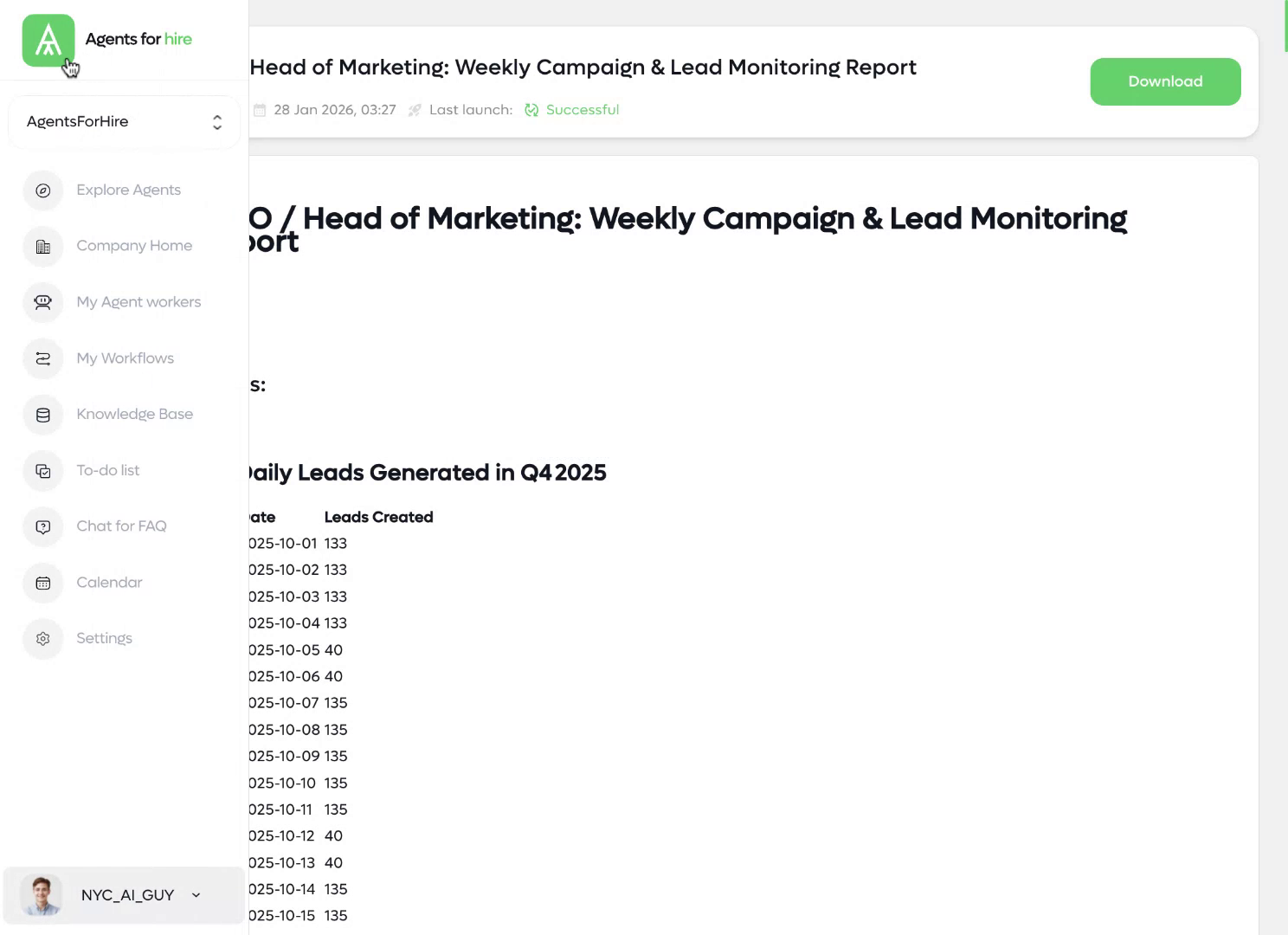This screenshot has width=1288, height=935.
Task: Click the Daily Leads Generated in Q4 2025 heading
Action: click(428, 473)
